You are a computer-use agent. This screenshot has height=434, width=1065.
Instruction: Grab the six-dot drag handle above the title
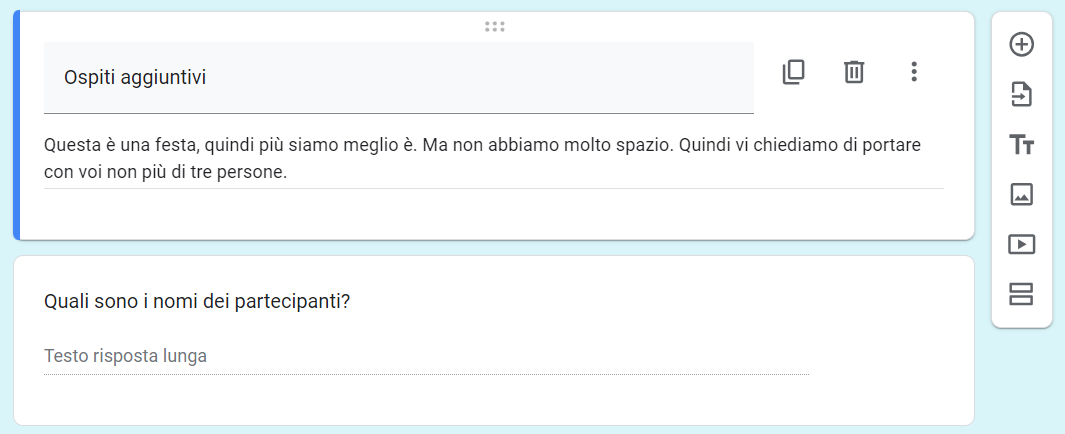coord(494,26)
